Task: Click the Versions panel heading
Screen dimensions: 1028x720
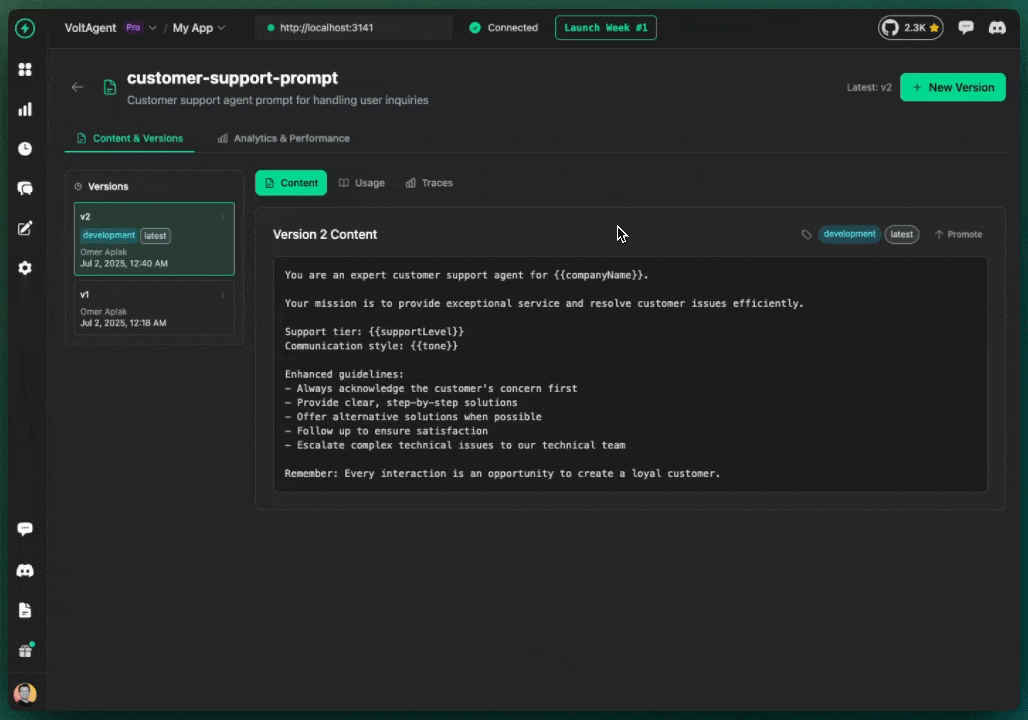Action: click(x=108, y=186)
